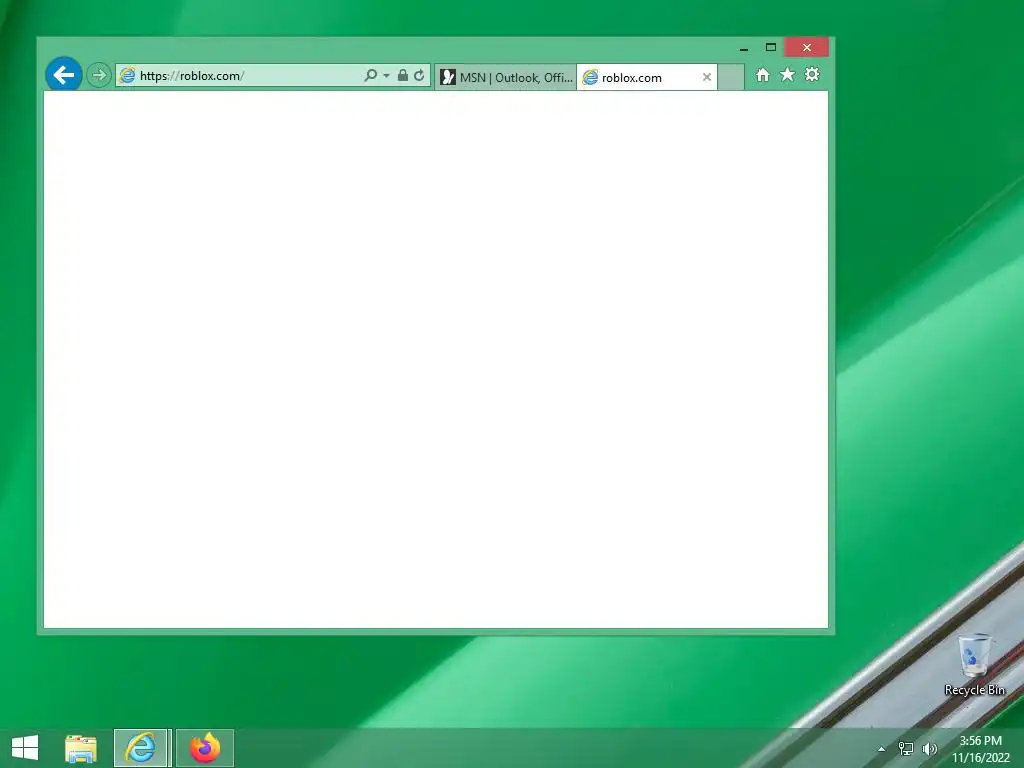This screenshot has height=768, width=1024.
Task: Open Favorites with the star icon
Action: click(788, 74)
